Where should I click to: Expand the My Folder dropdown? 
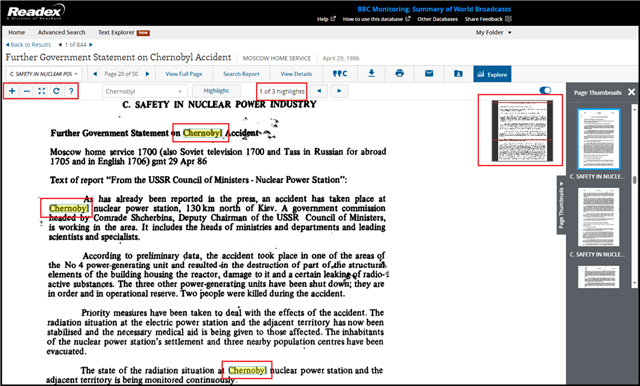coord(493,32)
